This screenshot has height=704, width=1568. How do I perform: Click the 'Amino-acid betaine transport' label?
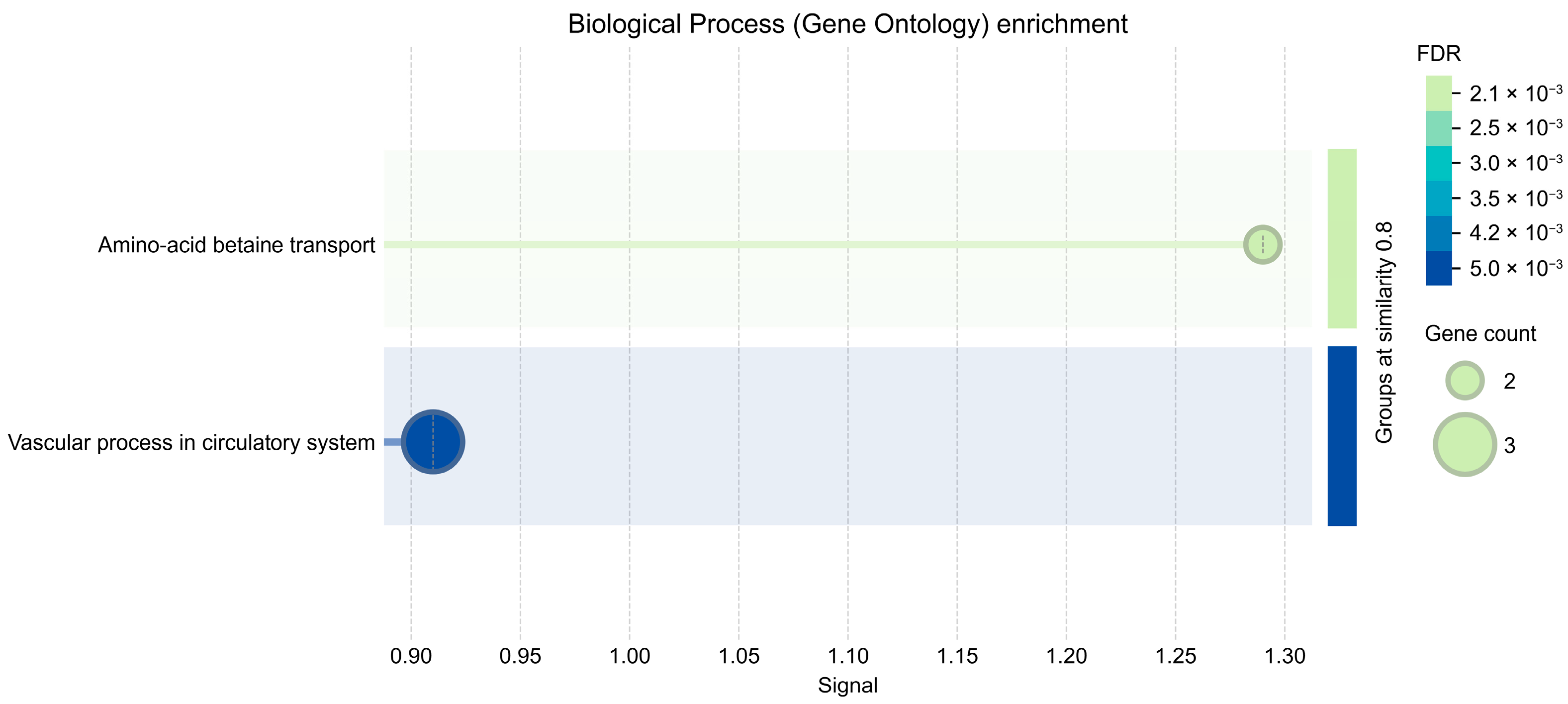pos(236,245)
